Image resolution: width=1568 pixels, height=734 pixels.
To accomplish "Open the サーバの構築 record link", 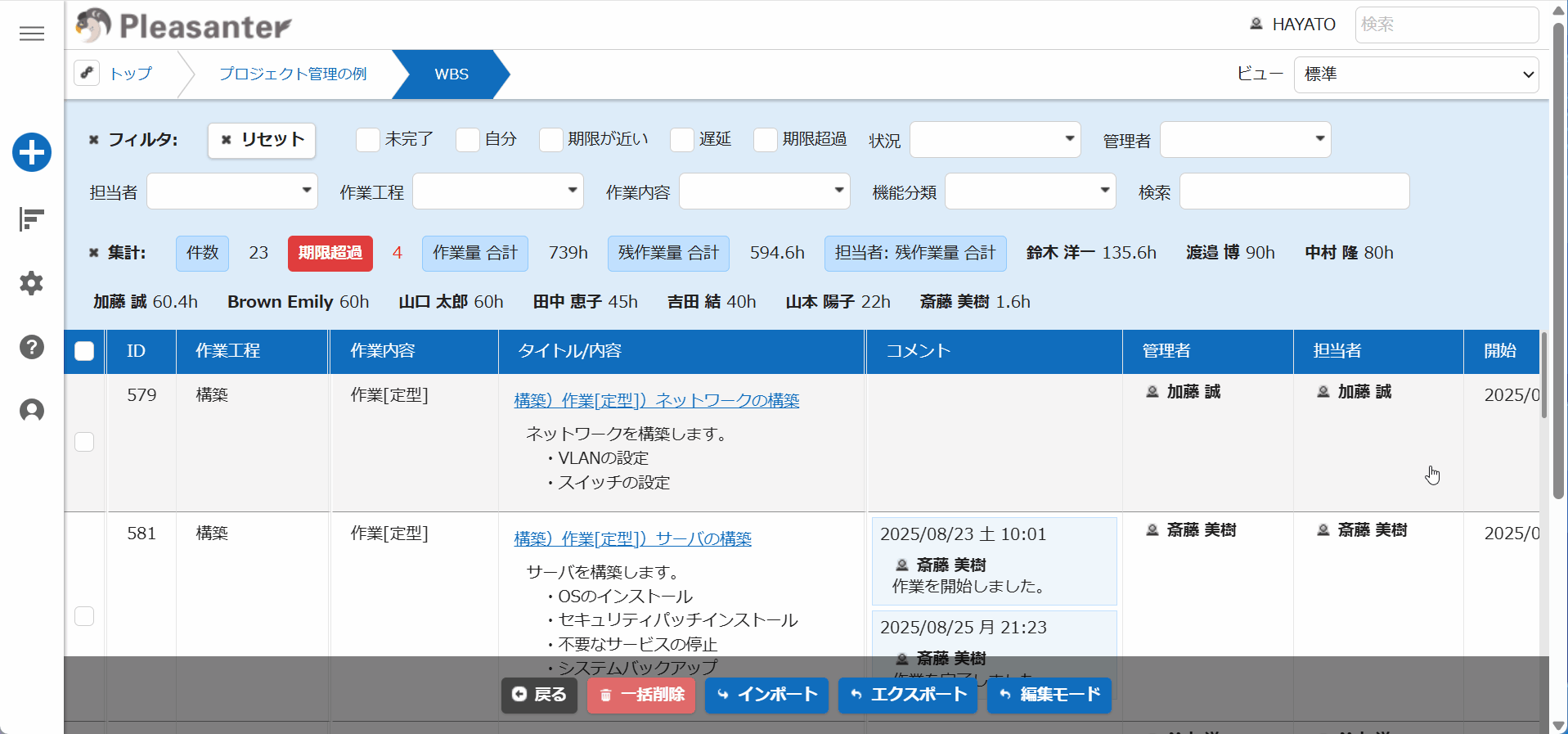I will tap(633, 538).
